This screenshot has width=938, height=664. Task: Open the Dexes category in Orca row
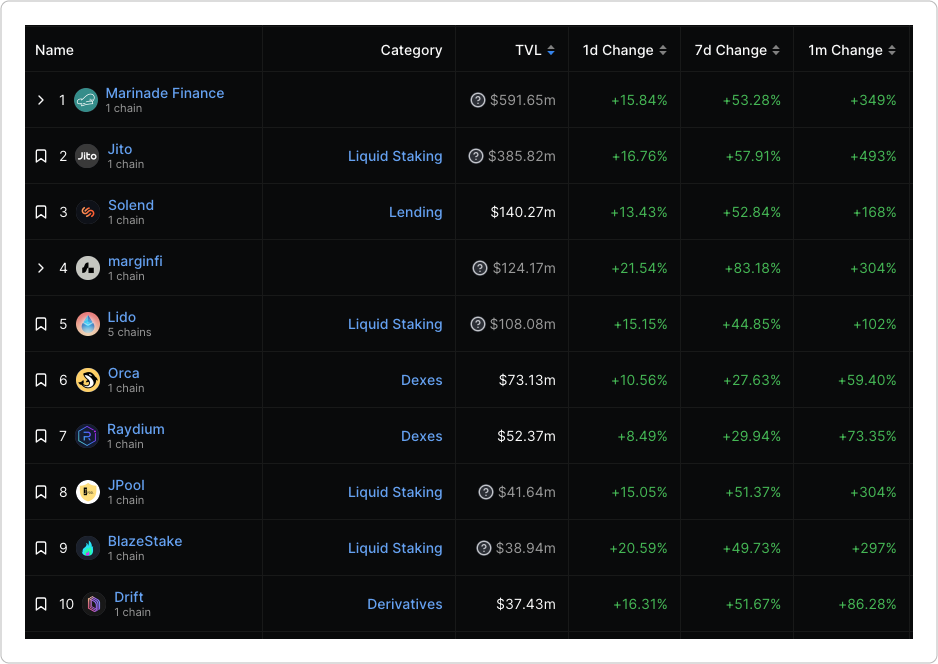tap(422, 380)
